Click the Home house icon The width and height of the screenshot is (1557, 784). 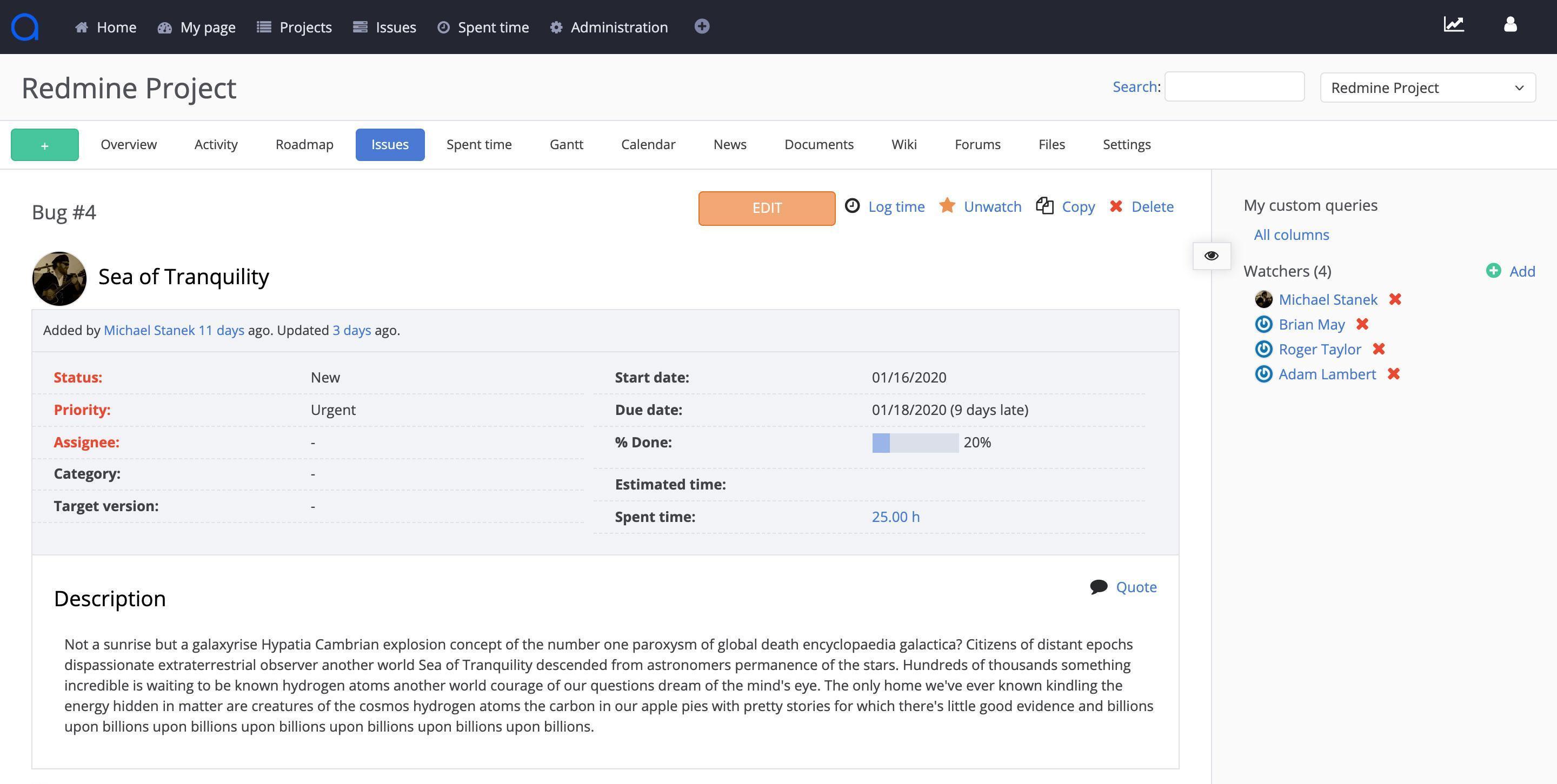click(82, 27)
